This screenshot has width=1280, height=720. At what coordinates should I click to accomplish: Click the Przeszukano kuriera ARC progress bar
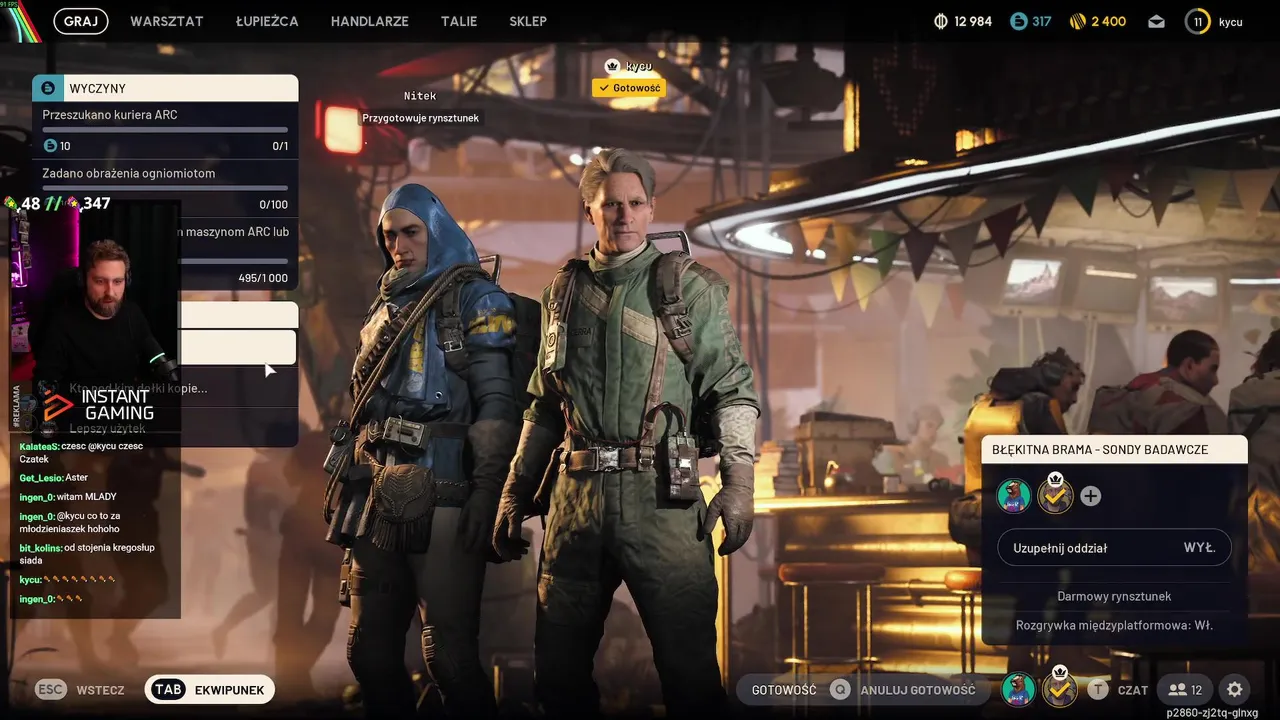(x=165, y=130)
